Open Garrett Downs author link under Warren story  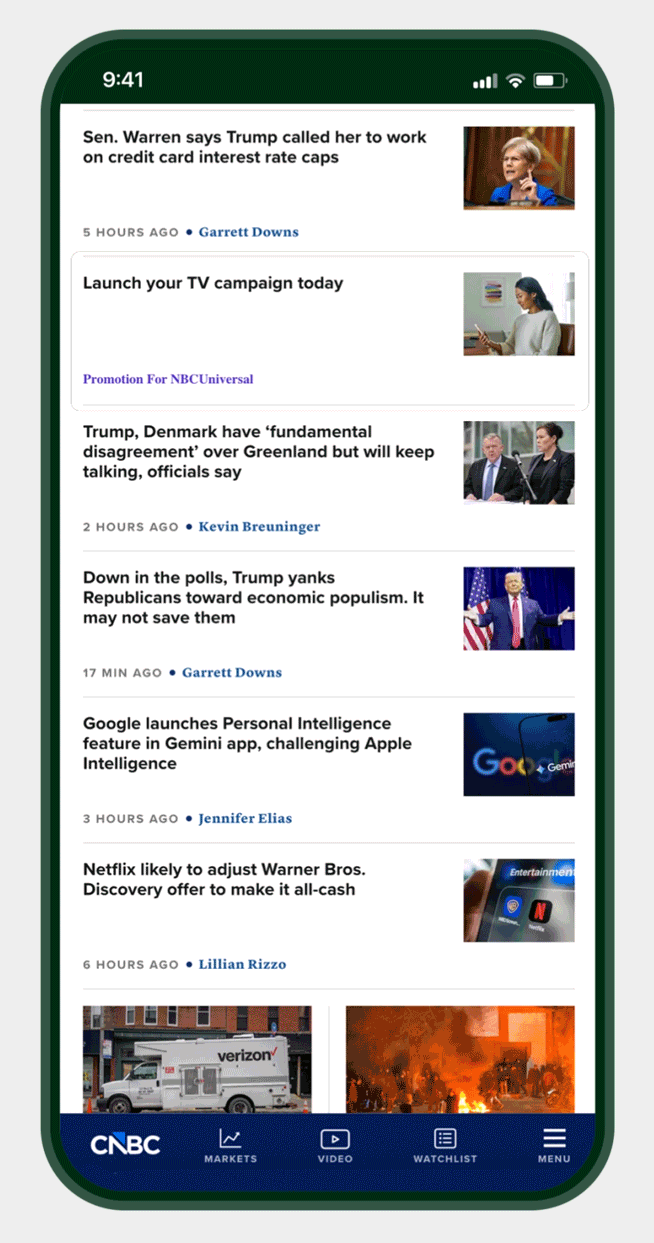248,232
